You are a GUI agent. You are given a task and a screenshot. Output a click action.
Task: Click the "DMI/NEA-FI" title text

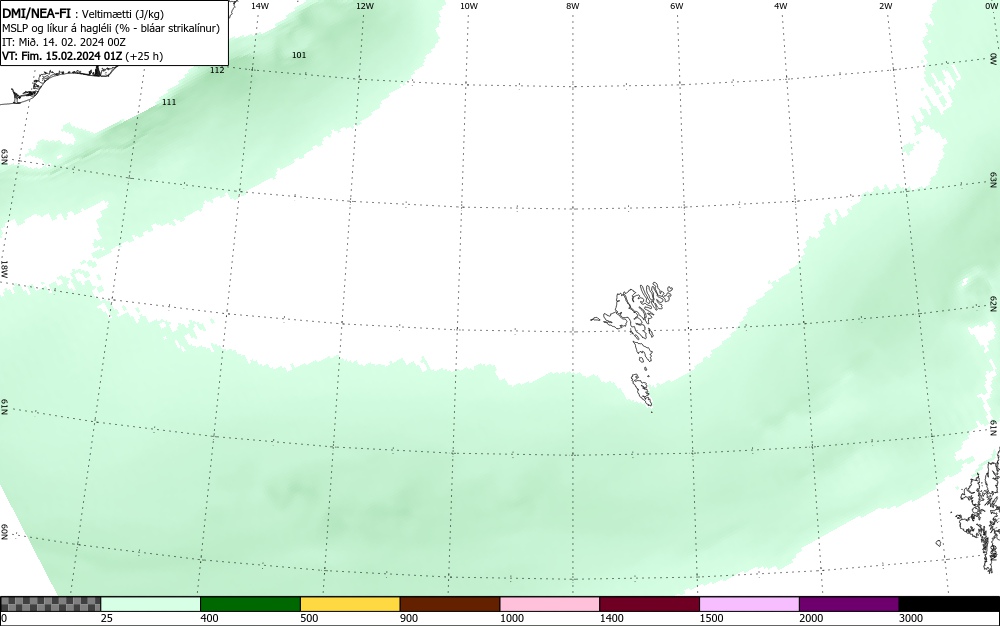36,13
